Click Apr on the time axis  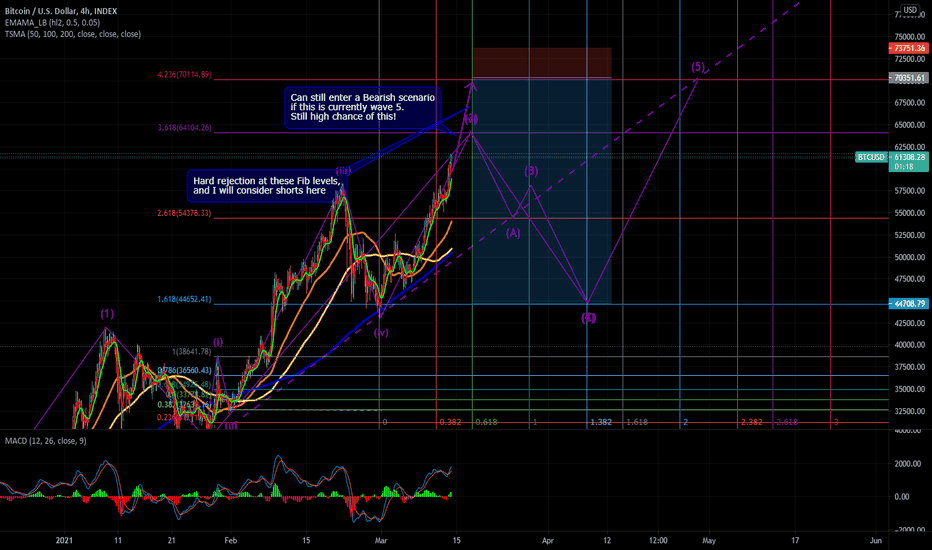coord(547,540)
